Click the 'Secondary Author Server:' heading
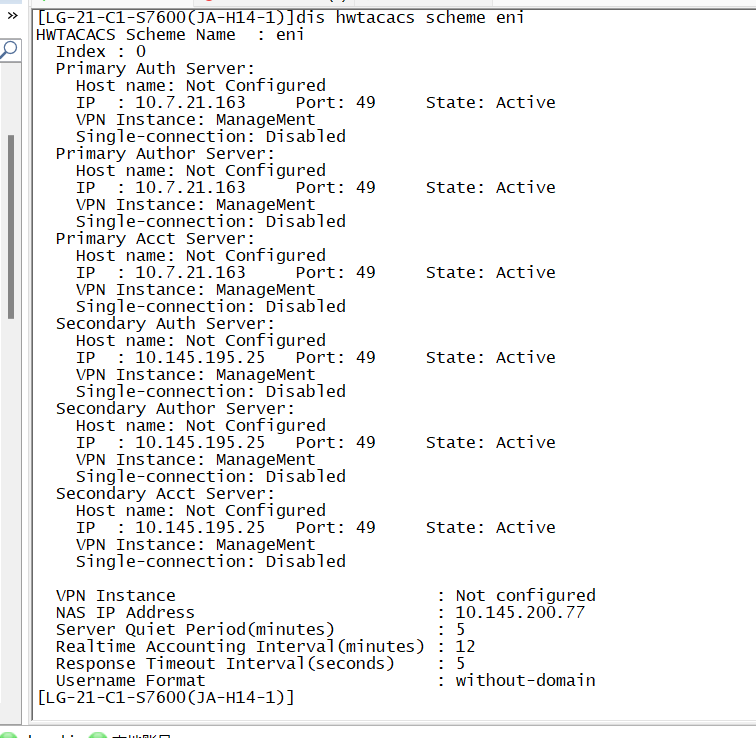The height and width of the screenshot is (738, 756). click(175, 409)
